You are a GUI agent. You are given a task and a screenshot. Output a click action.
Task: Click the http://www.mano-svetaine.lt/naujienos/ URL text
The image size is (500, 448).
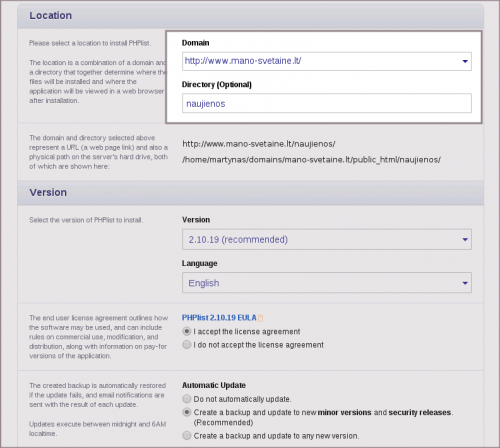click(x=259, y=144)
